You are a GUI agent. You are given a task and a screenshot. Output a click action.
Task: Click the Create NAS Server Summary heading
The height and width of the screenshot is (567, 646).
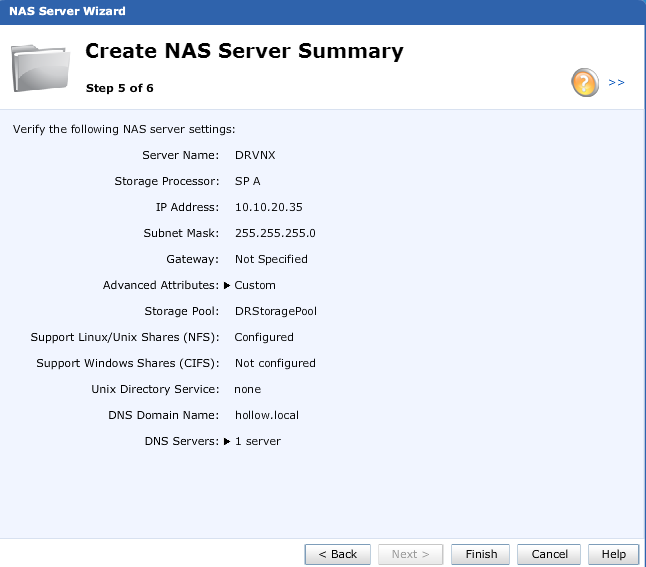pyautogui.click(x=244, y=51)
